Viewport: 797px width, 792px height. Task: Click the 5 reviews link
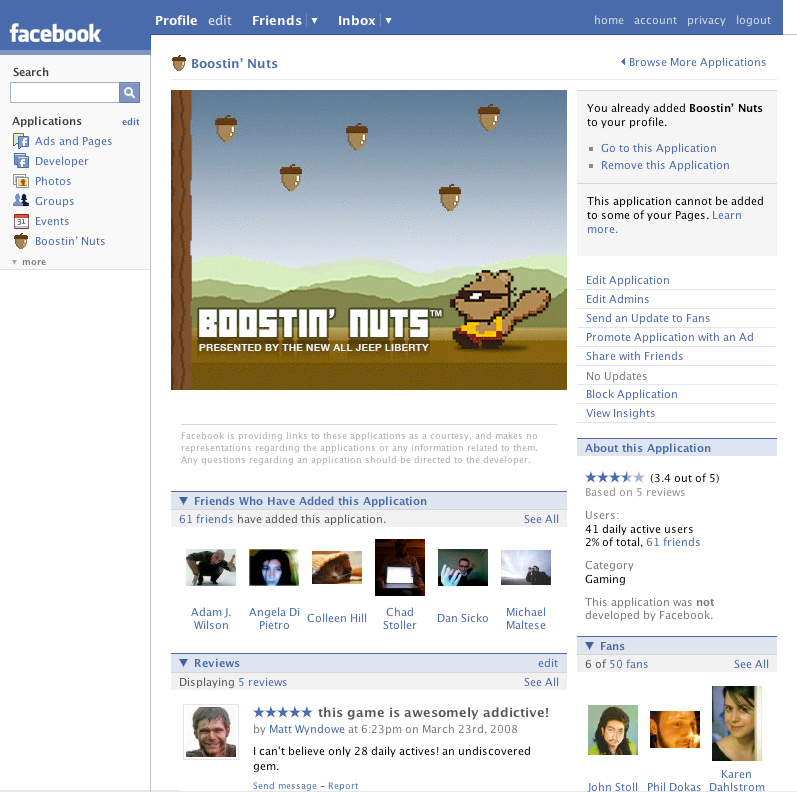(262, 682)
